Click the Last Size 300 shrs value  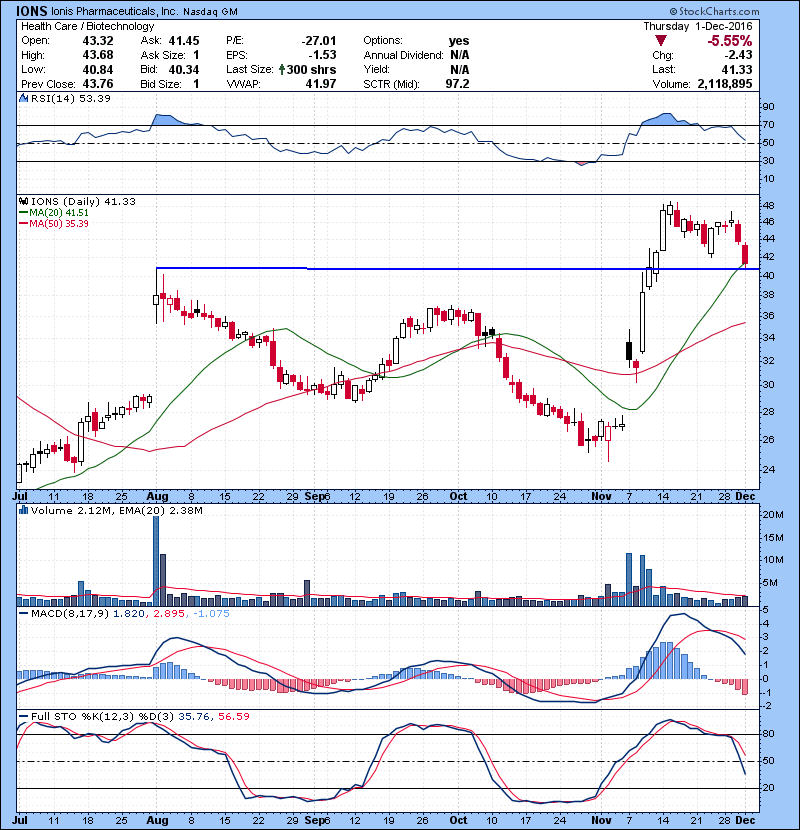(311, 69)
